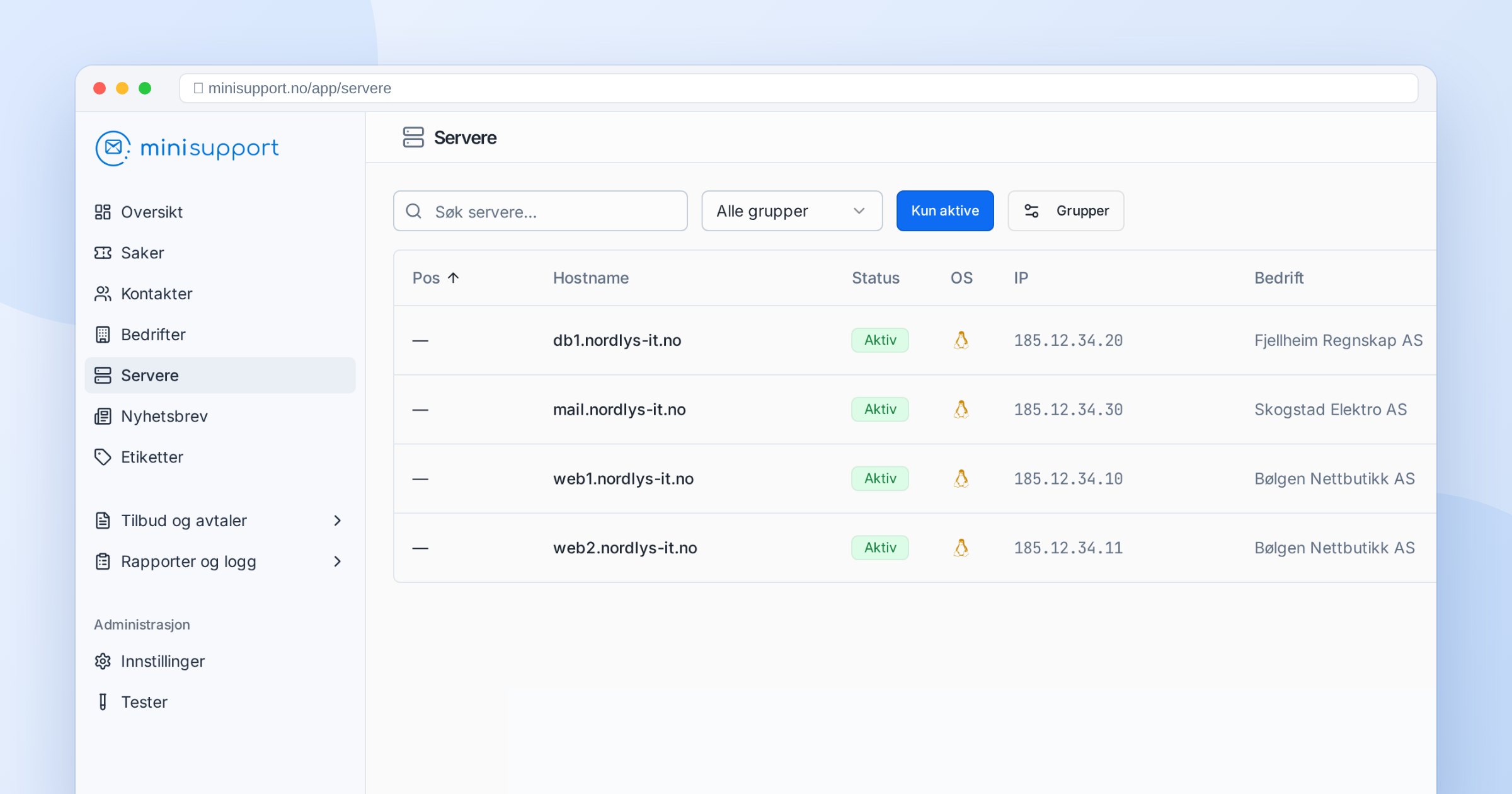Click the Rapporter og logg clipboard icon
Viewport: 1512px width, 794px height.
coord(103,561)
